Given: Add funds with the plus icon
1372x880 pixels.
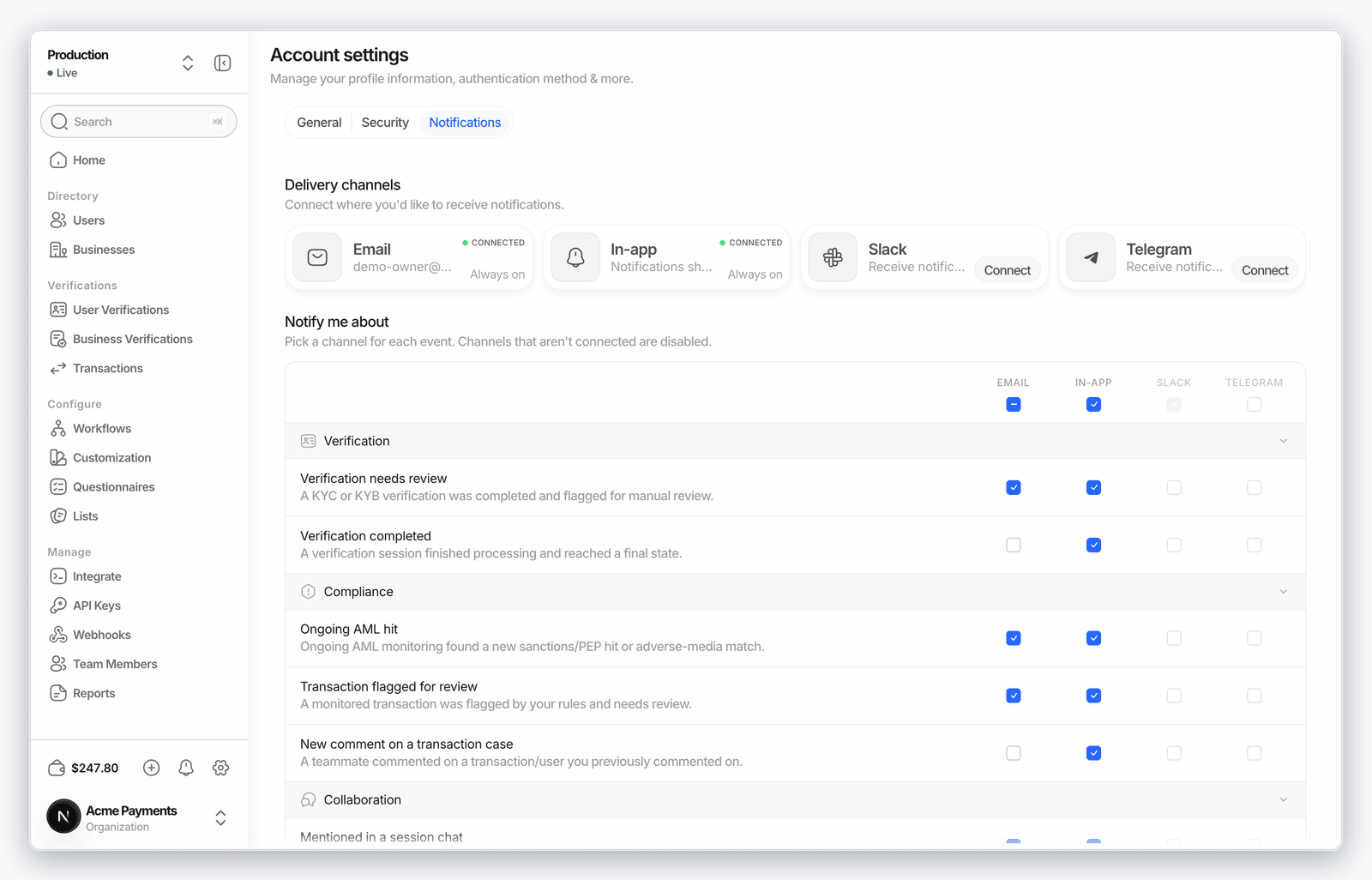Looking at the screenshot, I should click(x=151, y=768).
